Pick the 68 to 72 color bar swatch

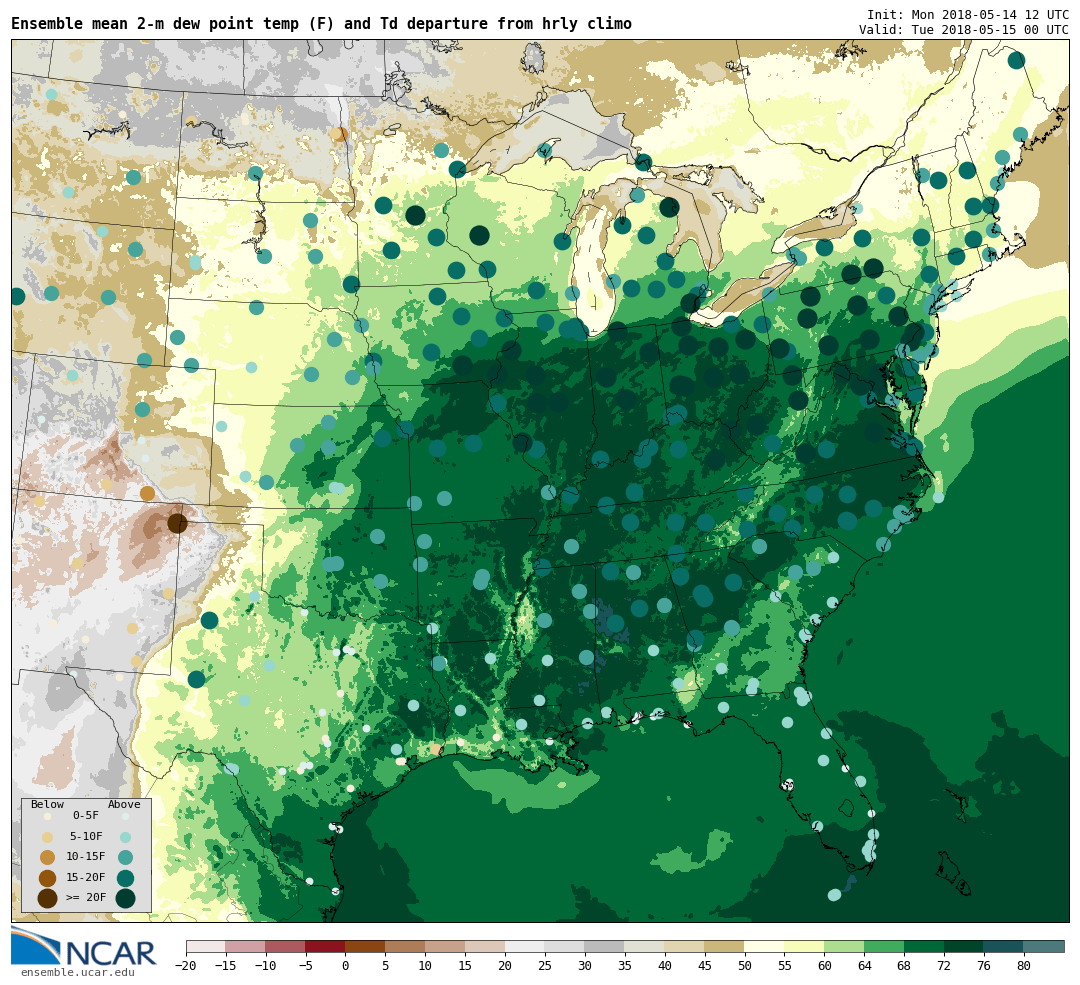tap(925, 946)
